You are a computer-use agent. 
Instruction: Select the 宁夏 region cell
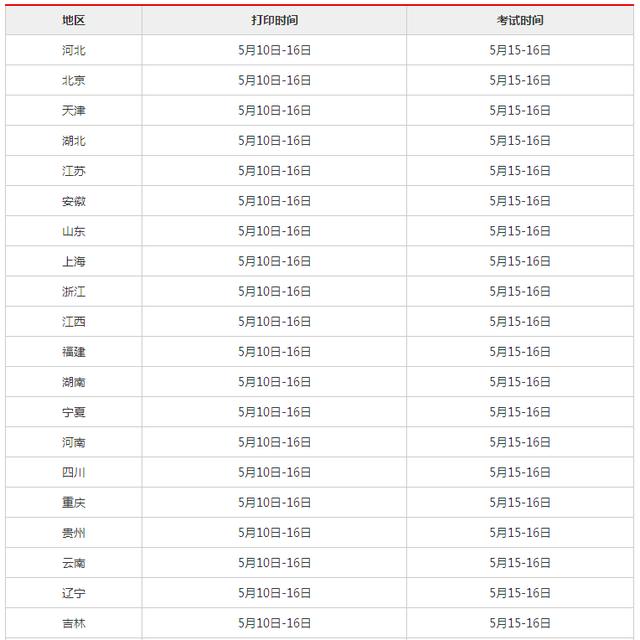point(73,412)
